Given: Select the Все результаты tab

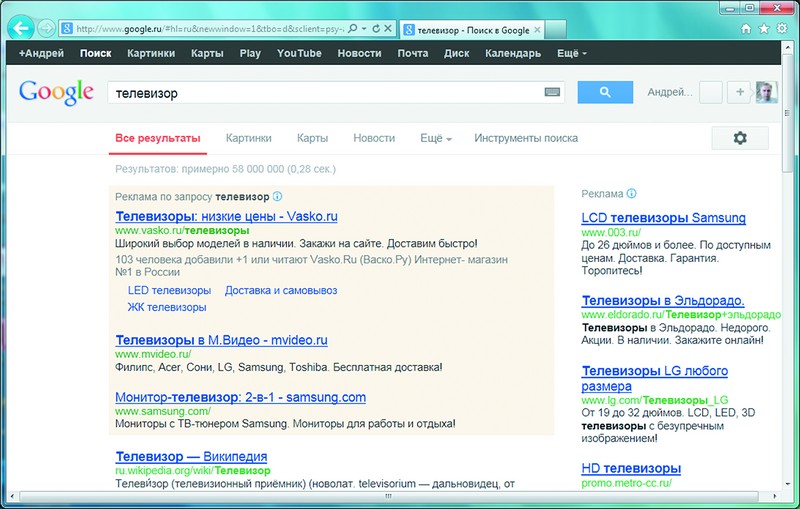Looking at the screenshot, I should [158, 138].
